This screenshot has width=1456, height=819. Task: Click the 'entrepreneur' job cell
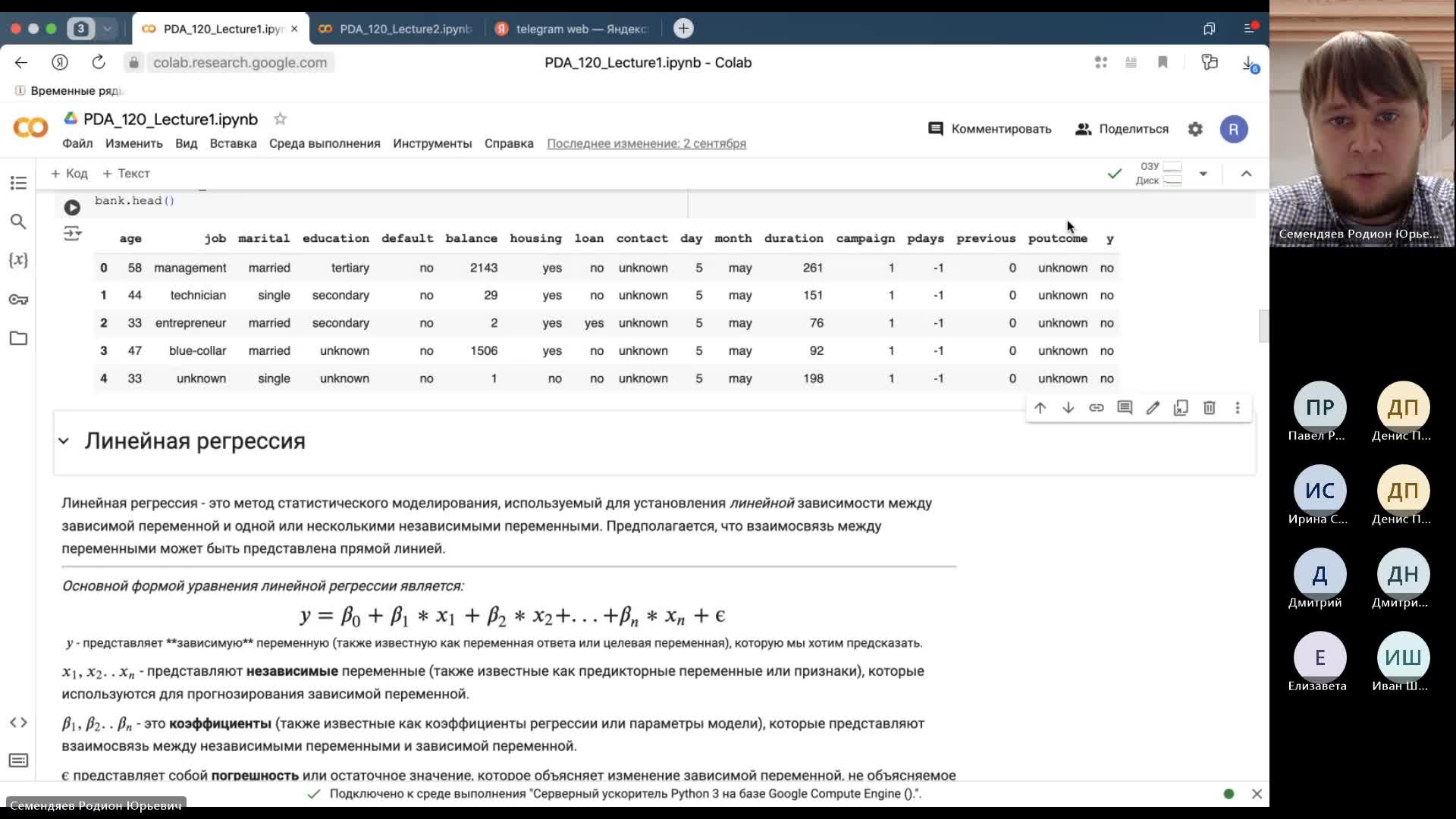190,323
